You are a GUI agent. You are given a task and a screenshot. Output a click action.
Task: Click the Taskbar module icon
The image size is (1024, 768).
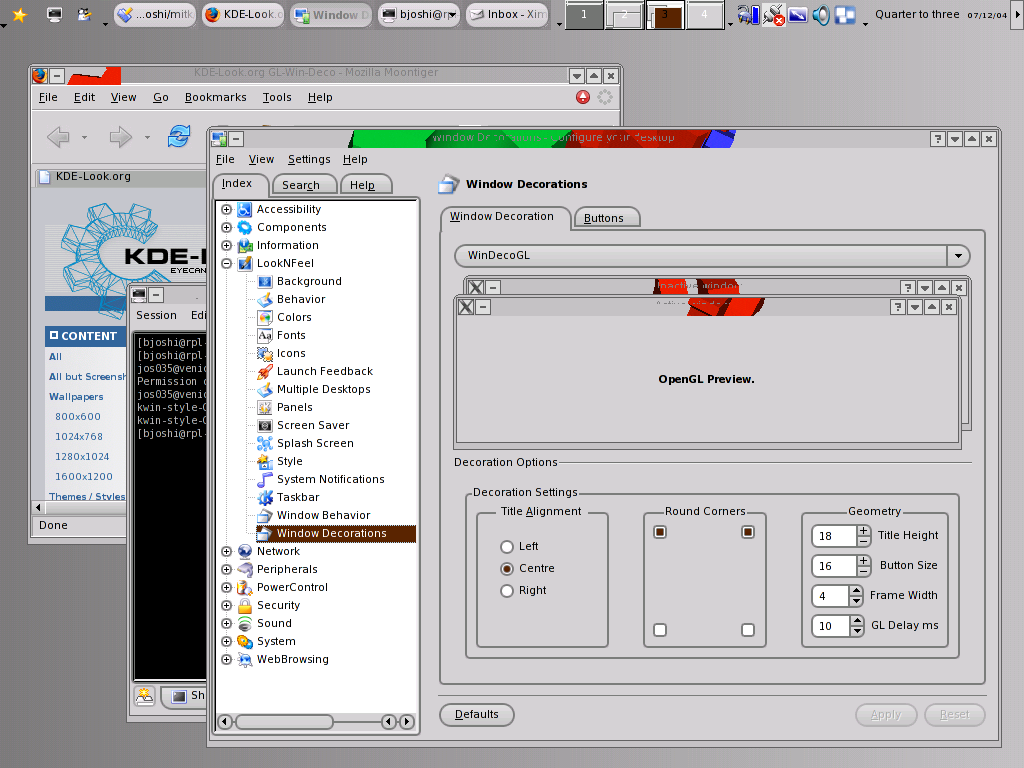(x=264, y=498)
